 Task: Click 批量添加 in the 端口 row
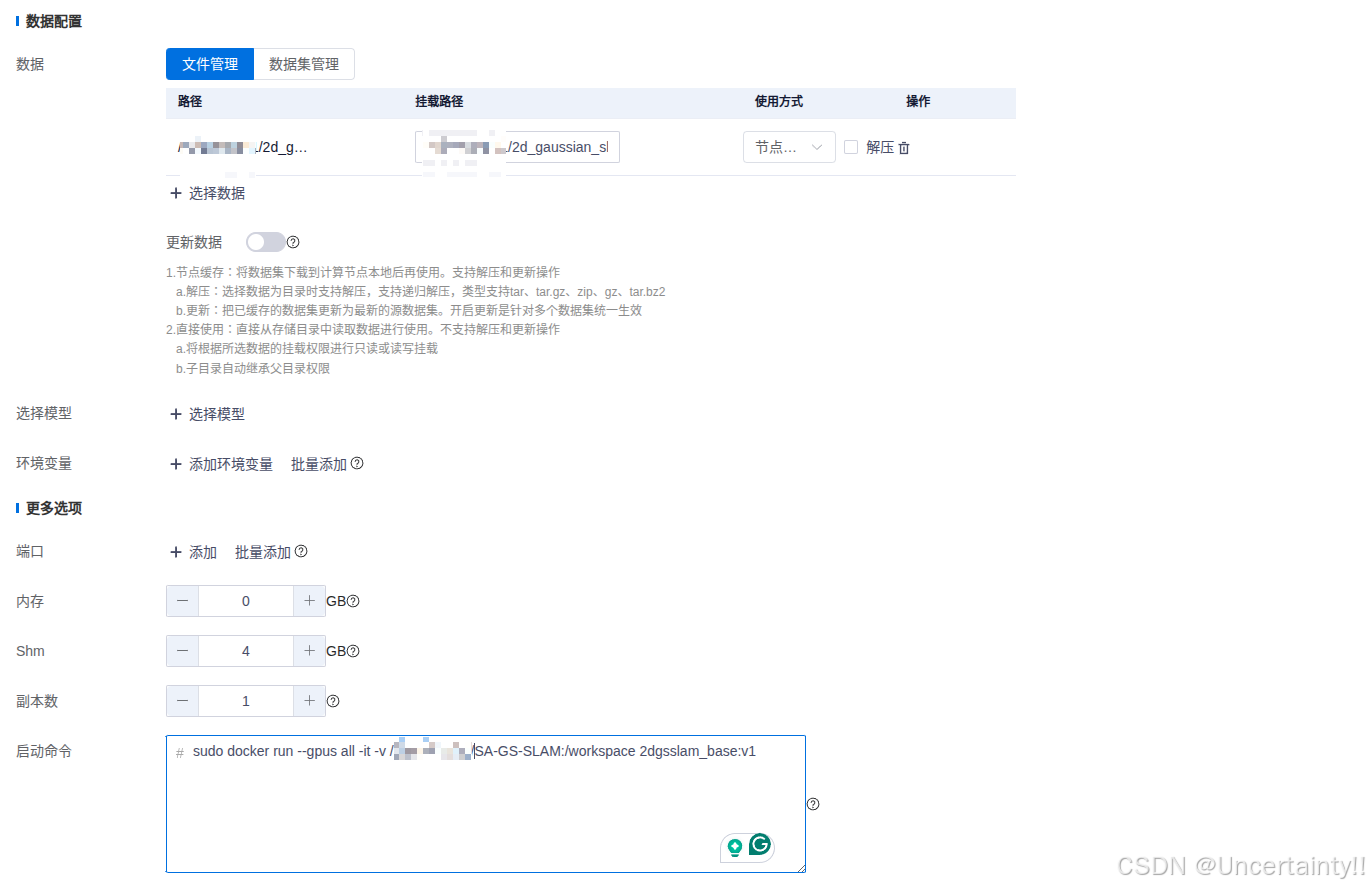coord(263,552)
